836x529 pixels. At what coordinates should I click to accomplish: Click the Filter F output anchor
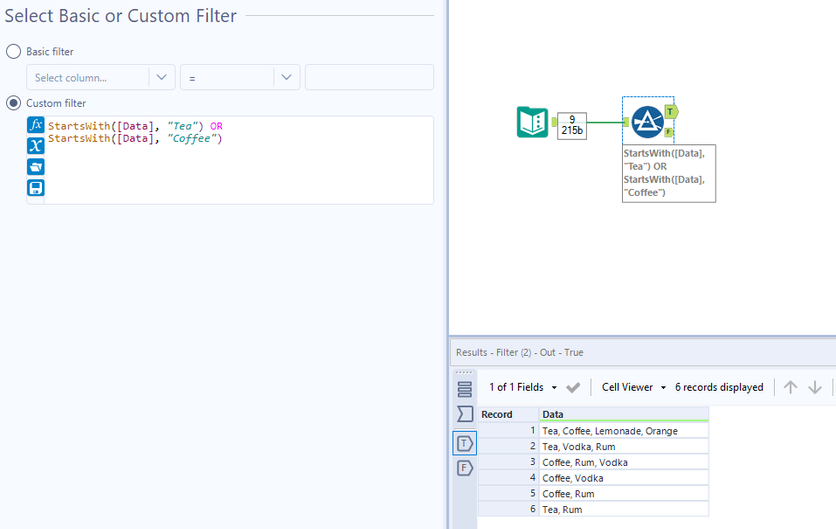coord(669,132)
